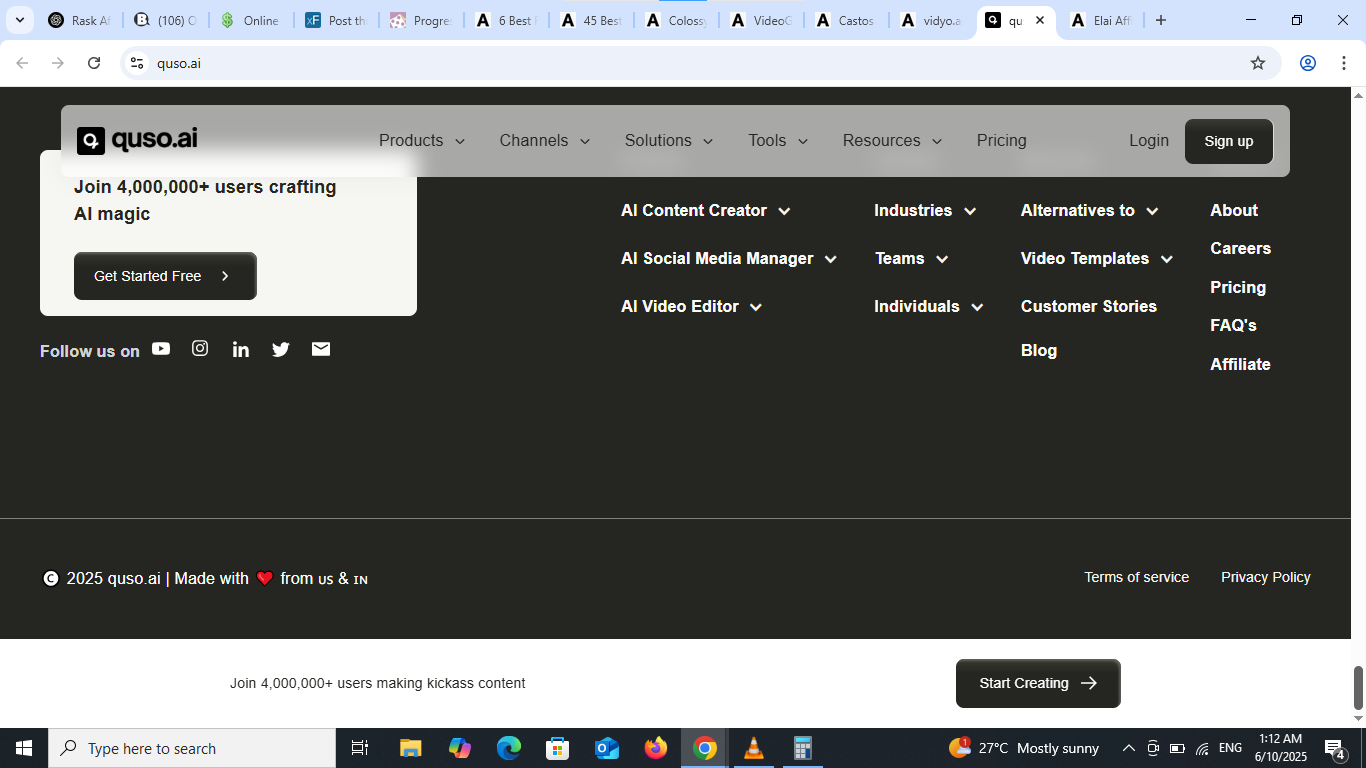Go back to the previous page

click(22, 63)
